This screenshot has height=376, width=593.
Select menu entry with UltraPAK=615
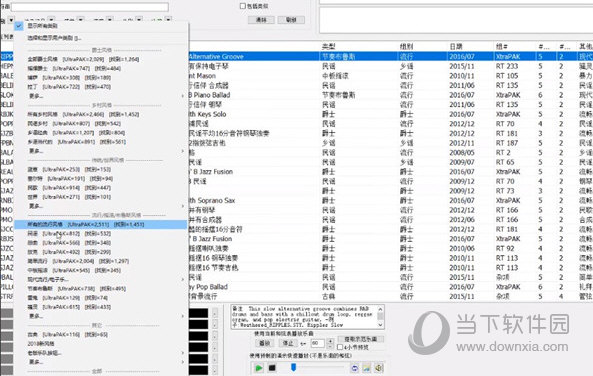[x=101, y=307]
